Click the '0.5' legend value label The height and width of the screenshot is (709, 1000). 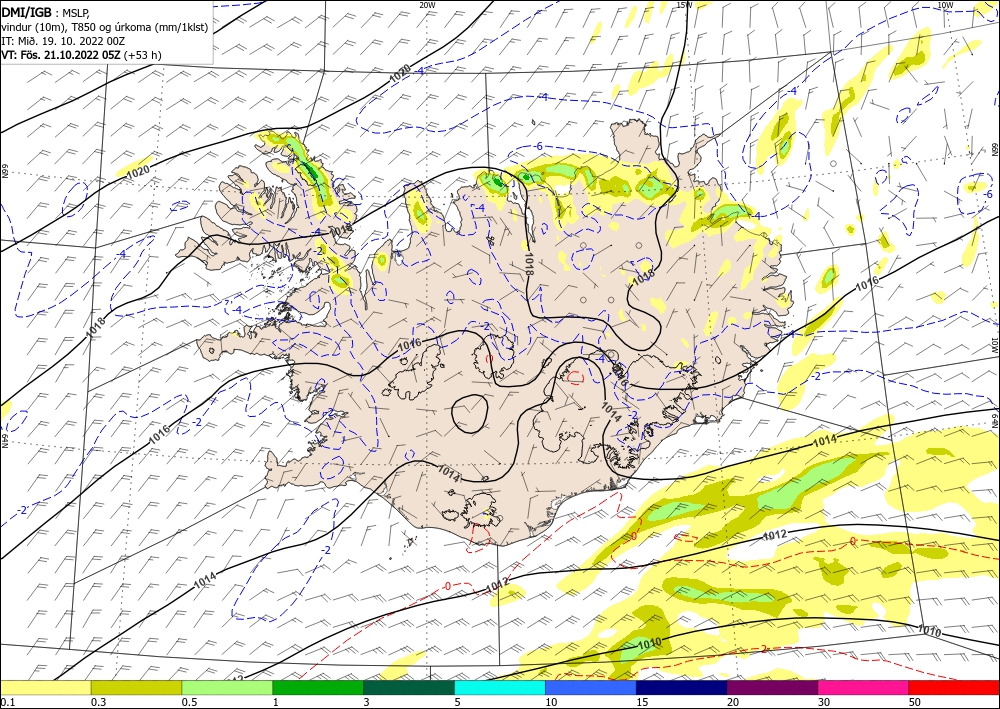click(189, 702)
